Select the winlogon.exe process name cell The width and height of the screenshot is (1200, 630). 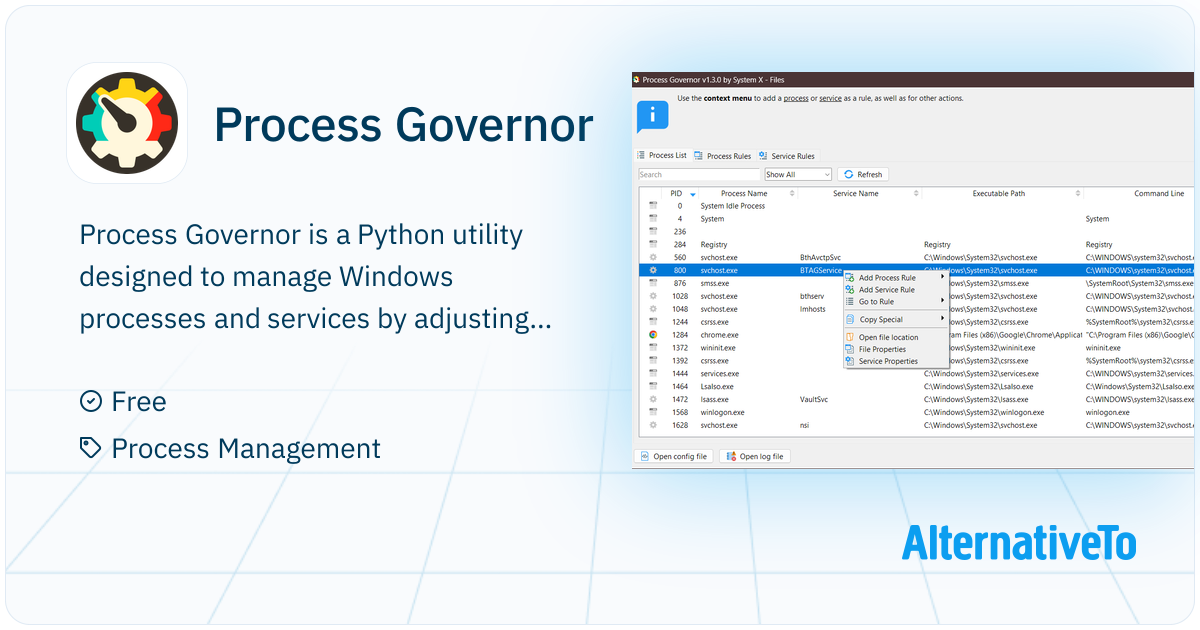(723, 412)
